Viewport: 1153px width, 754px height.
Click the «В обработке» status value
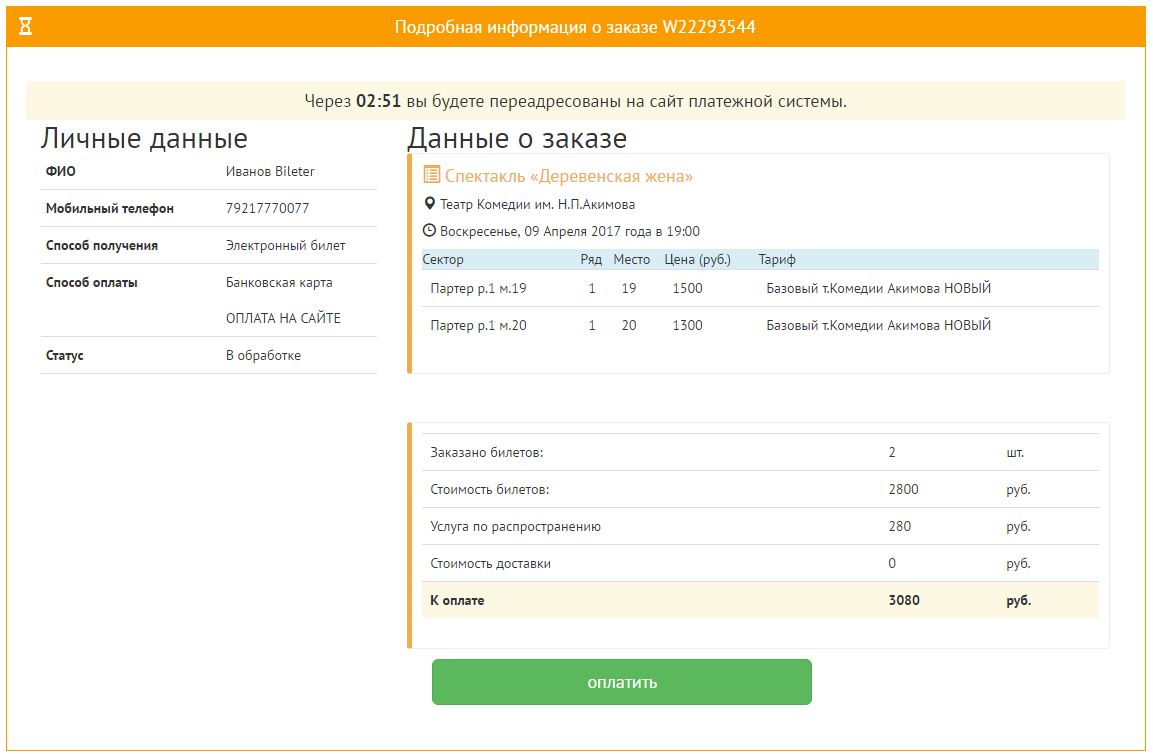point(263,355)
